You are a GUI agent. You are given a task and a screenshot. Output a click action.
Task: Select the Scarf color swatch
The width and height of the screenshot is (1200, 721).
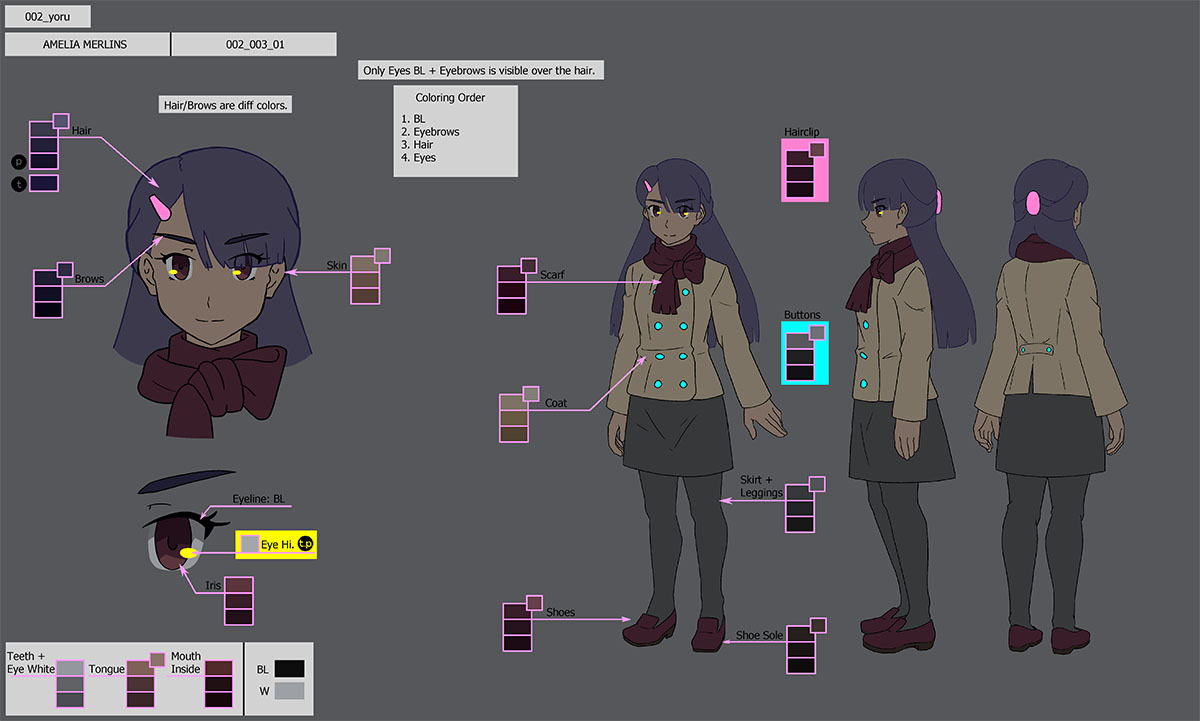coord(511,290)
